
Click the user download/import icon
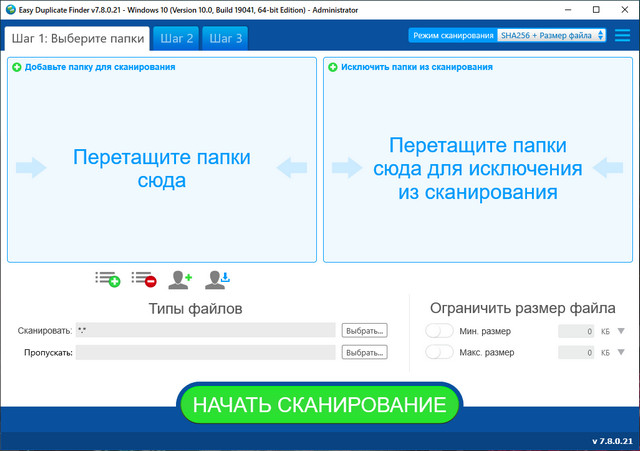[x=217, y=279]
